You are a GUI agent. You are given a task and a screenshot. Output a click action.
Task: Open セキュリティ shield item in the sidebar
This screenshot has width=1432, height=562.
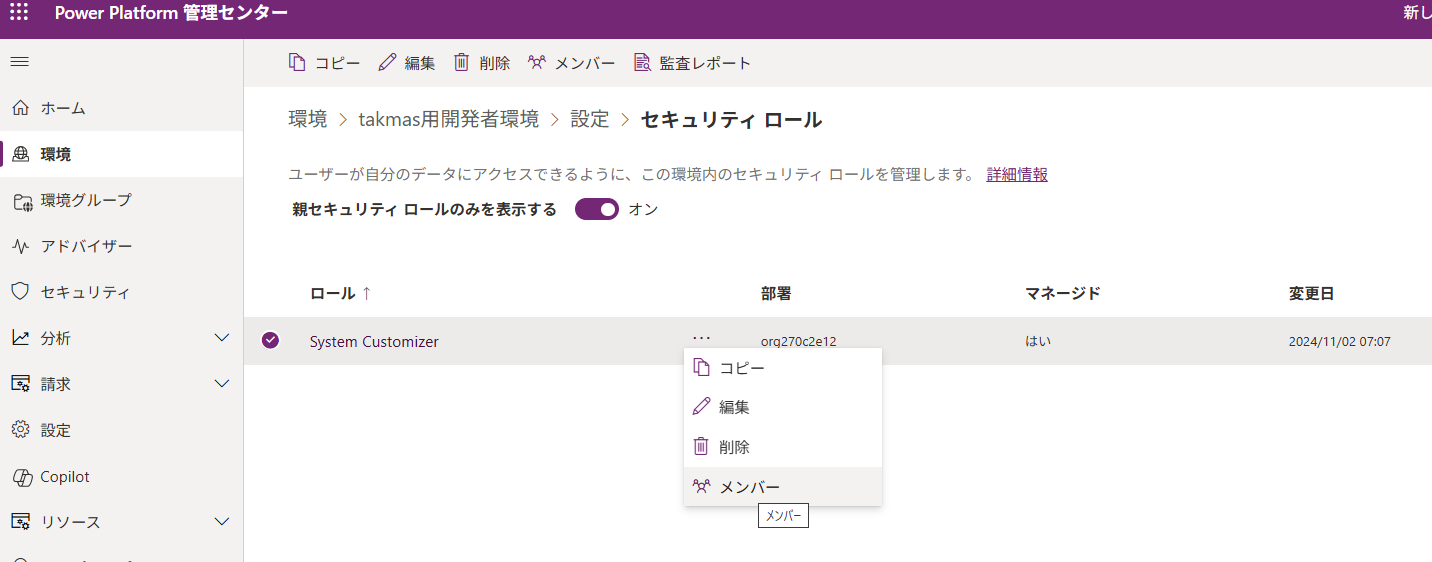pos(121,292)
